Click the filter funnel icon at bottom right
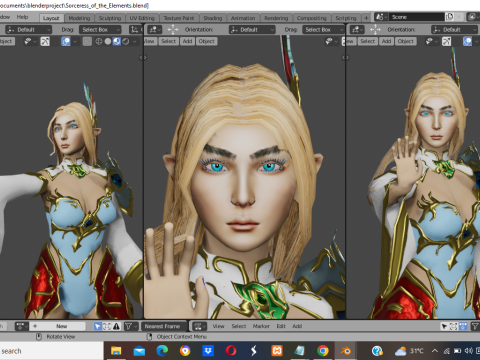The image size is (480, 360). pyautogui.click(x=475, y=326)
